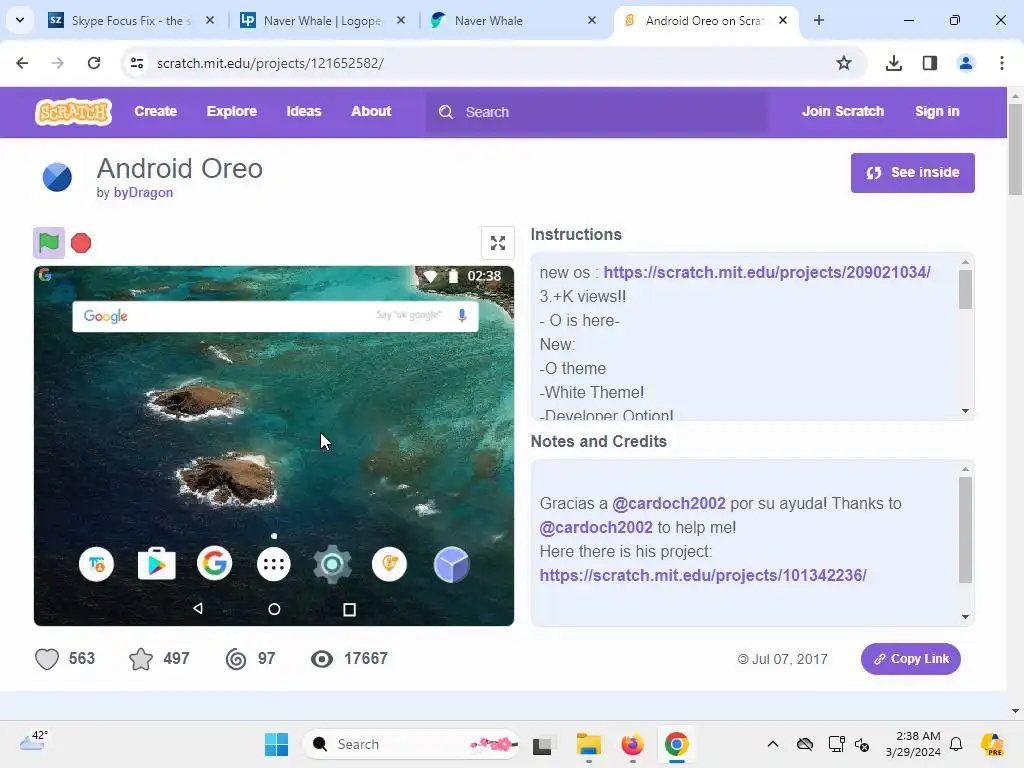Image resolution: width=1024 pixels, height=768 pixels.
Task: Open the About menu item
Action: (371, 111)
